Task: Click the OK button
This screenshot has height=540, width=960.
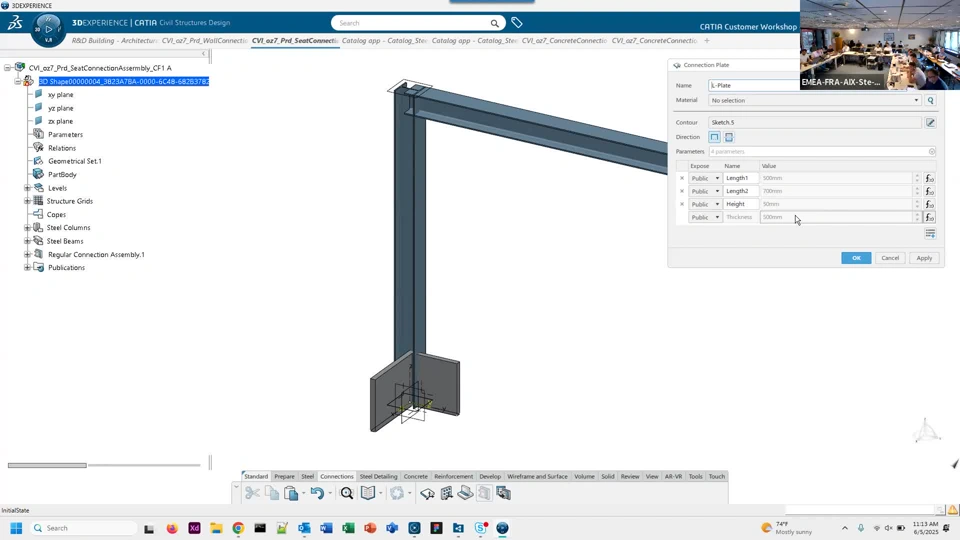Action: pyautogui.click(x=856, y=258)
